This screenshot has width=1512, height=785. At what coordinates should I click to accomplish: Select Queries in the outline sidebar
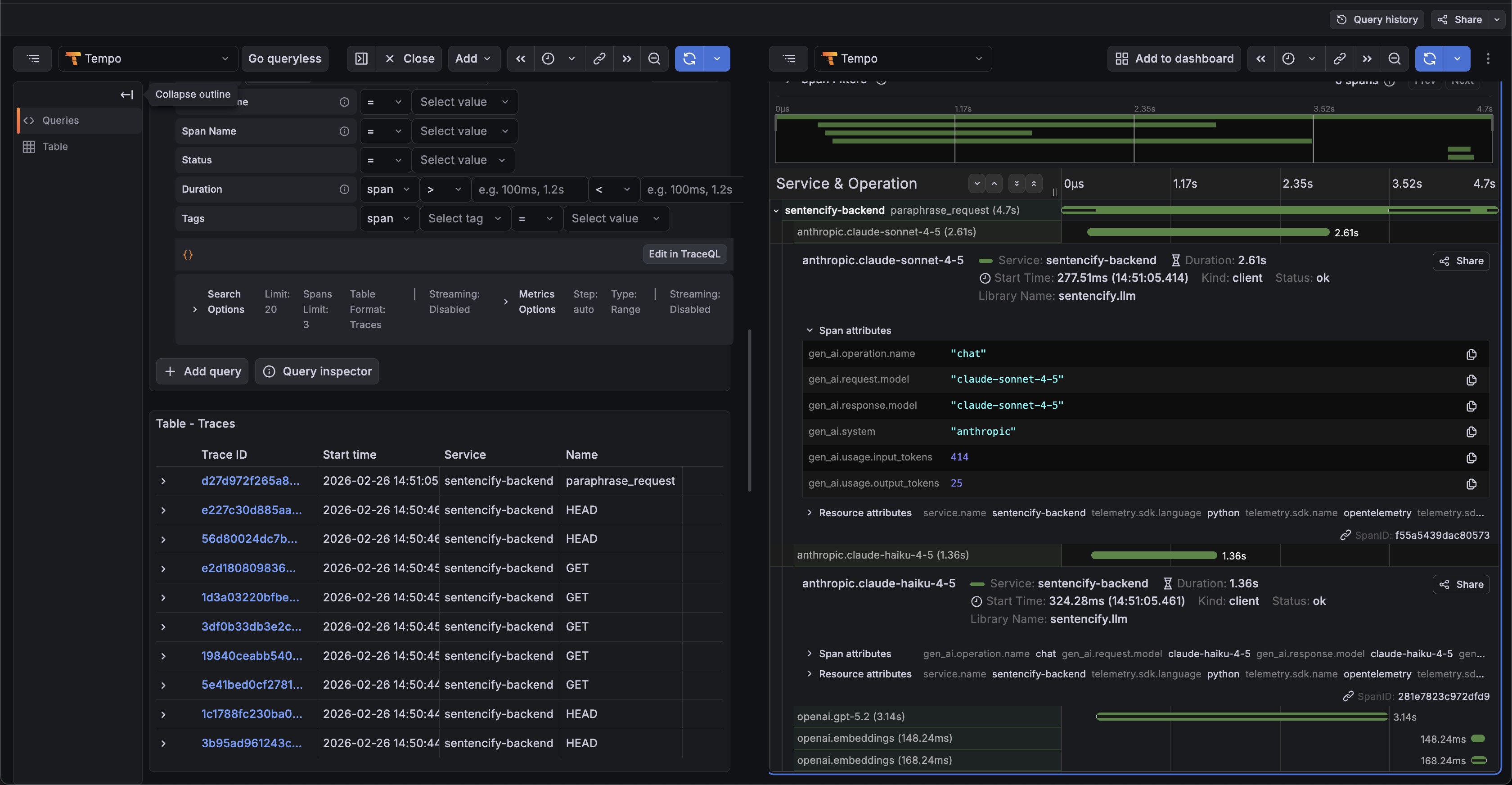(60, 120)
